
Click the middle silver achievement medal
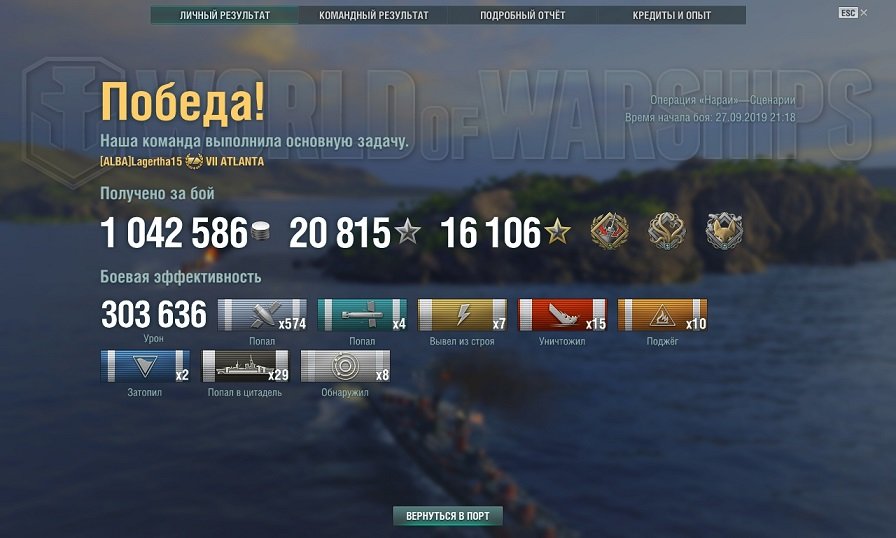coord(667,231)
